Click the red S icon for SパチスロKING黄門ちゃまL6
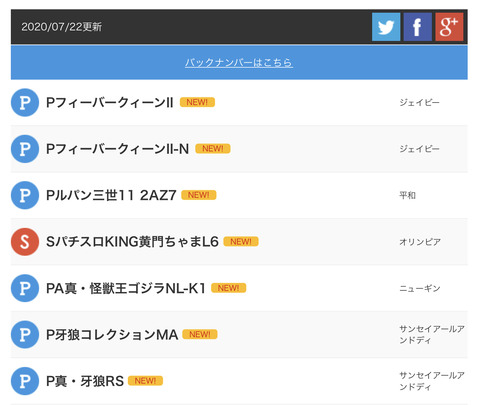The height and width of the screenshot is (405, 480). tap(25, 242)
